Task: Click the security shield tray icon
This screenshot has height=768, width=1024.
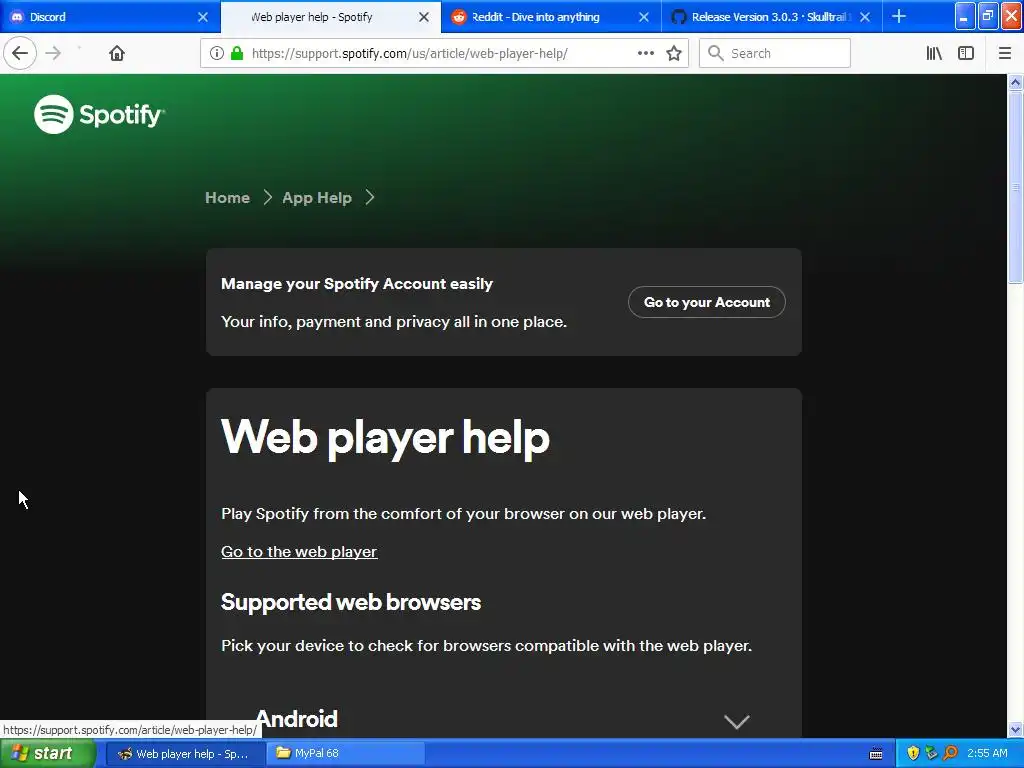Action: (913, 754)
